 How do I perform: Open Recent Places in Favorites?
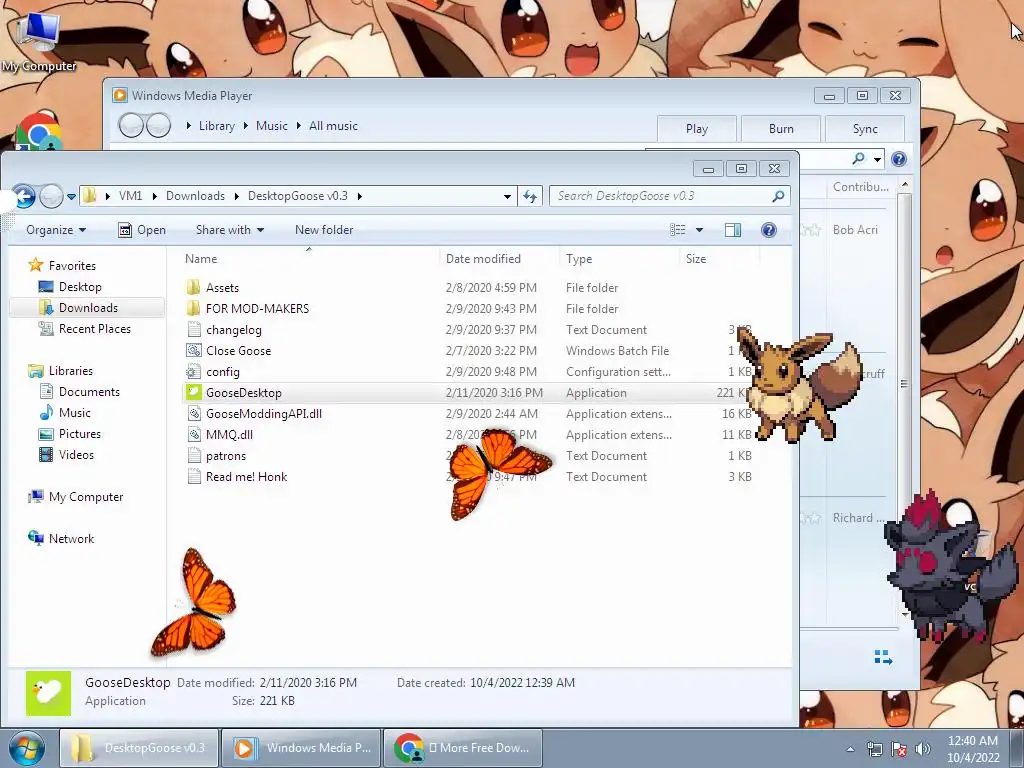pos(94,328)
